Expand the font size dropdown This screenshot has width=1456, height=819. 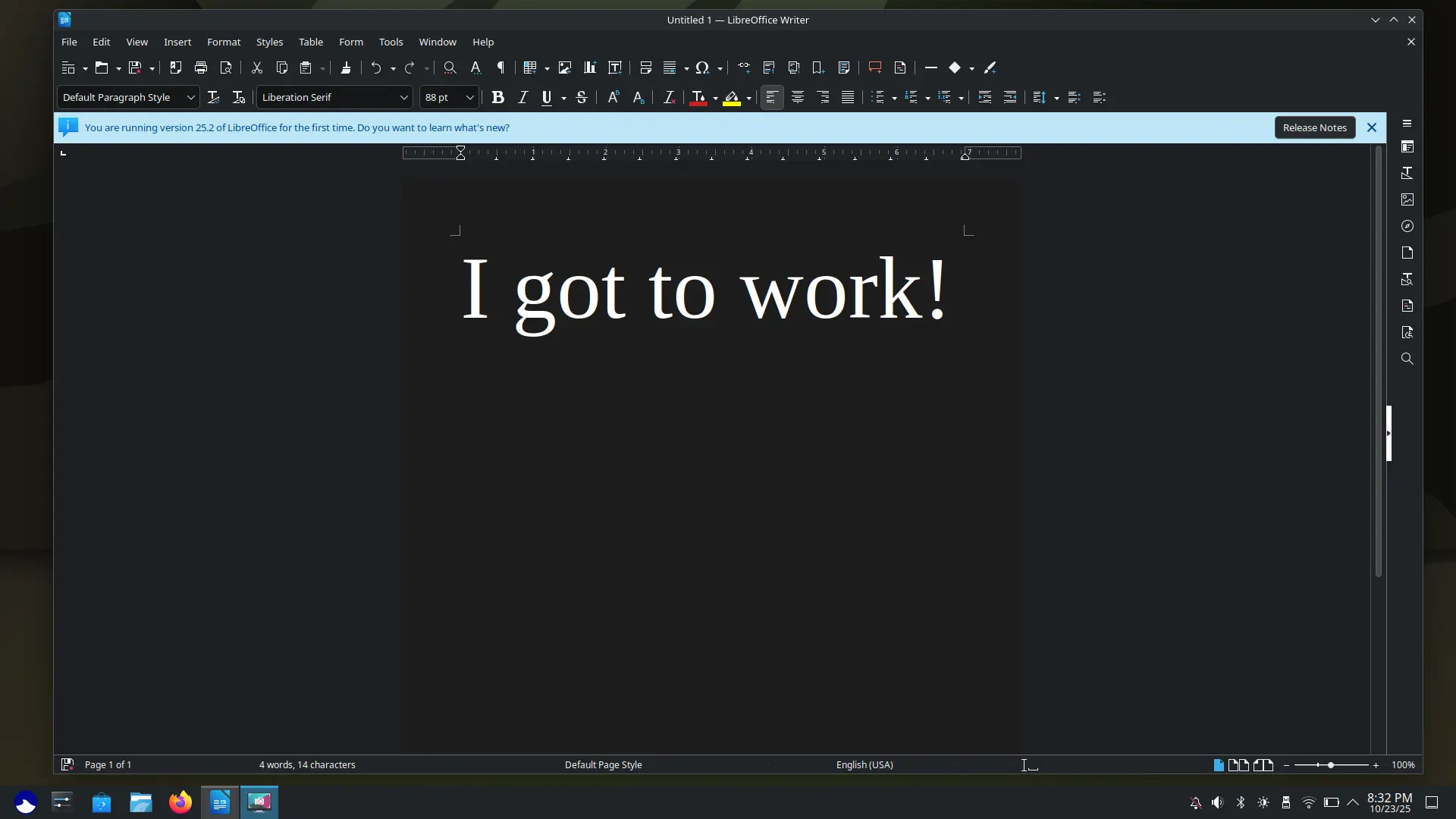pos(469,97)
